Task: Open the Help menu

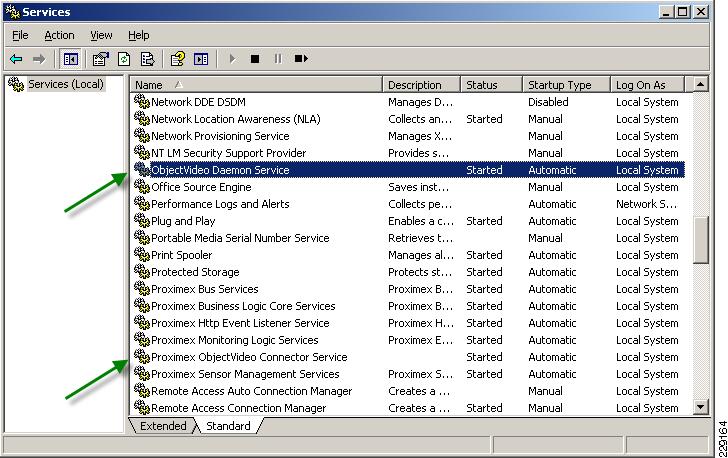Action: tap(138, 35)
